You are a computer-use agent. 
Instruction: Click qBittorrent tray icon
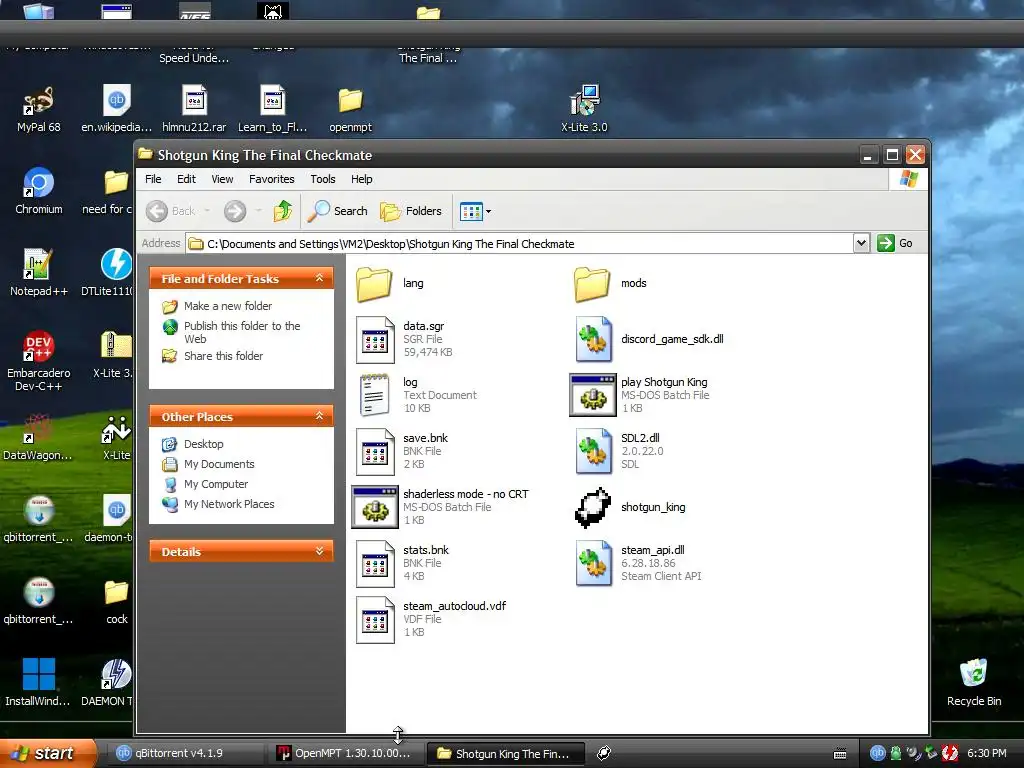click(x=877, y=753)
